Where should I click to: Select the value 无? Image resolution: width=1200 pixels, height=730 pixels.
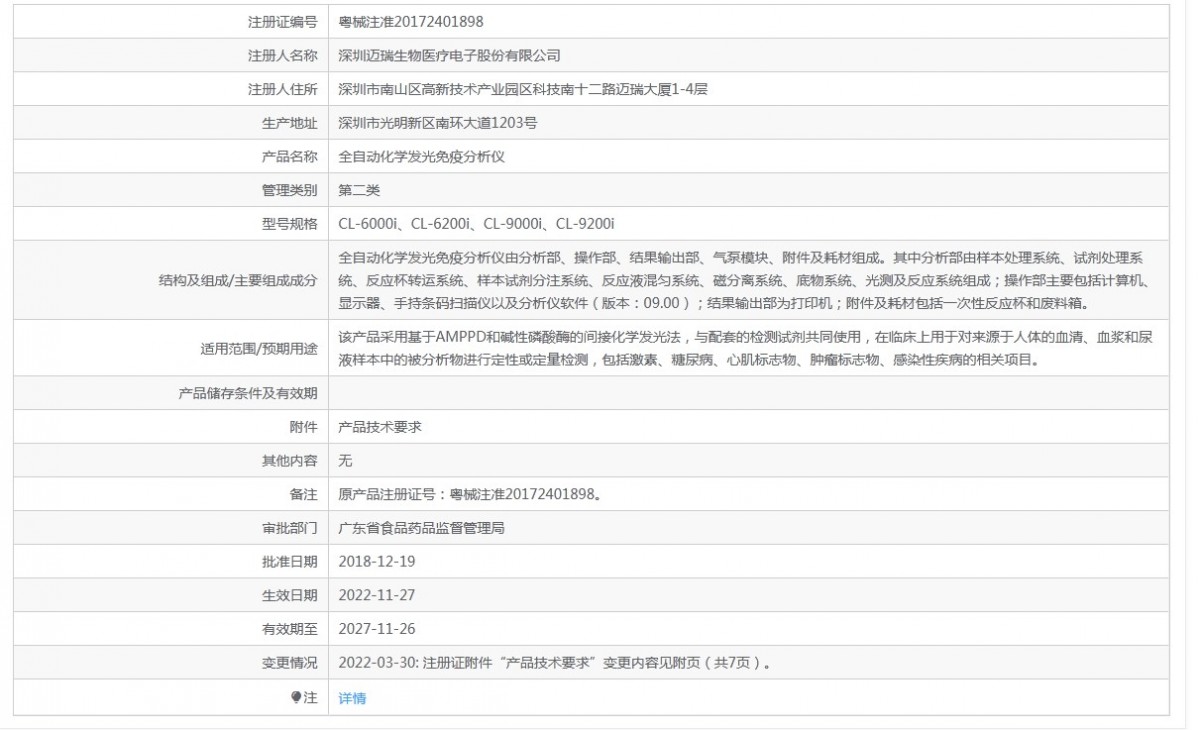coord(346,461)
